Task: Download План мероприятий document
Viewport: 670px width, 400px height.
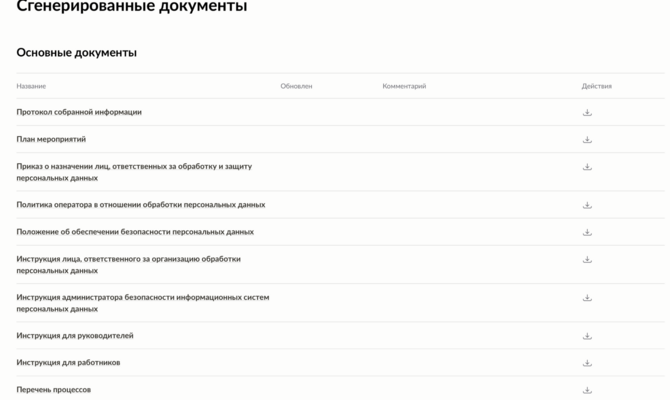Action: click(x=587, y=139)
